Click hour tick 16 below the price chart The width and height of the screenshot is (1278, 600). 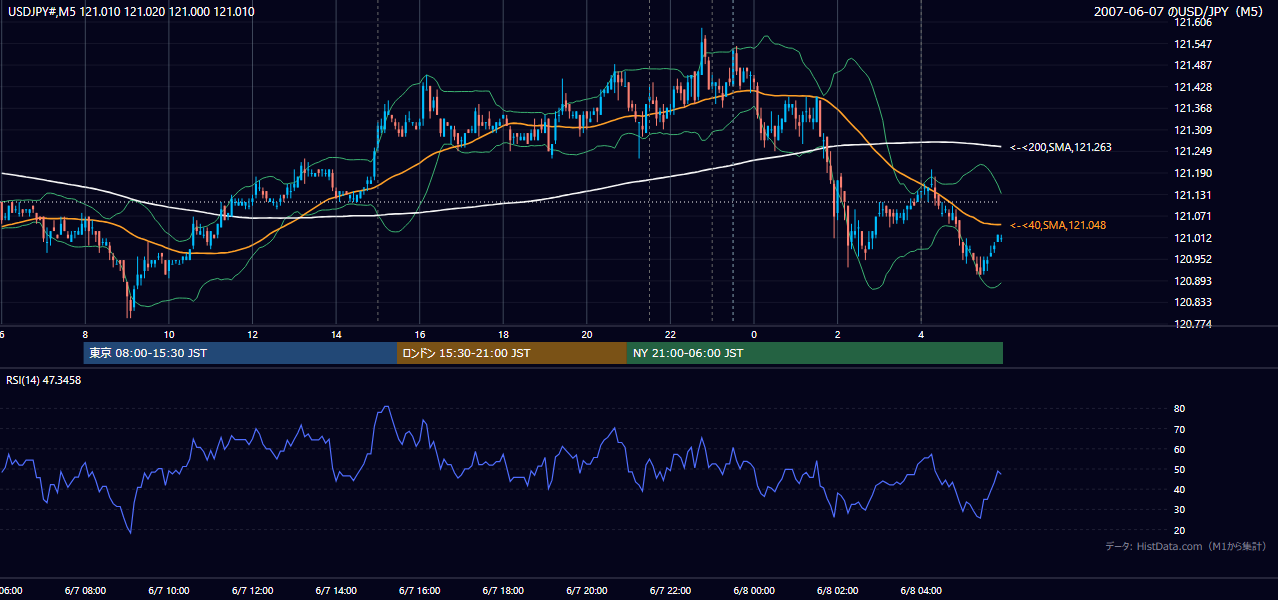(x=420, y=334)
